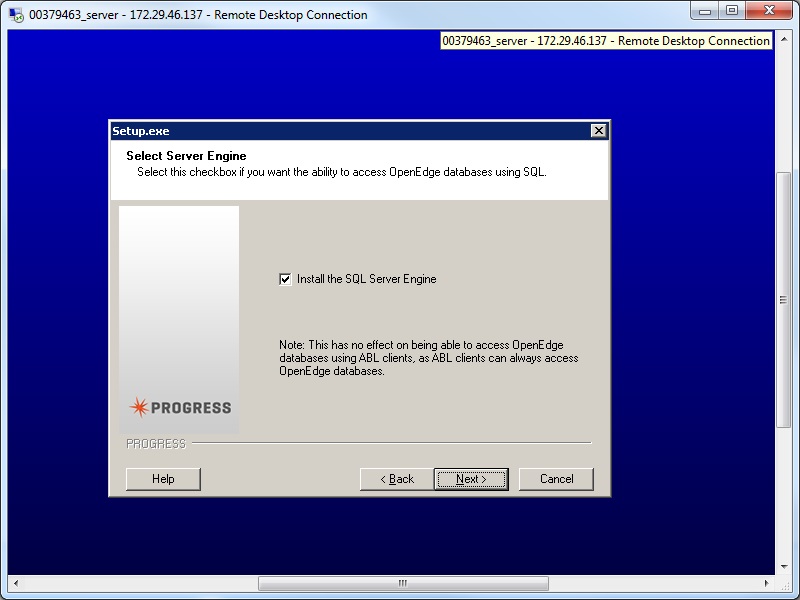Viewport: 800px width, 600px height.
Task: Click the vertical scrollbar thumb
Action: click(783, 300)
